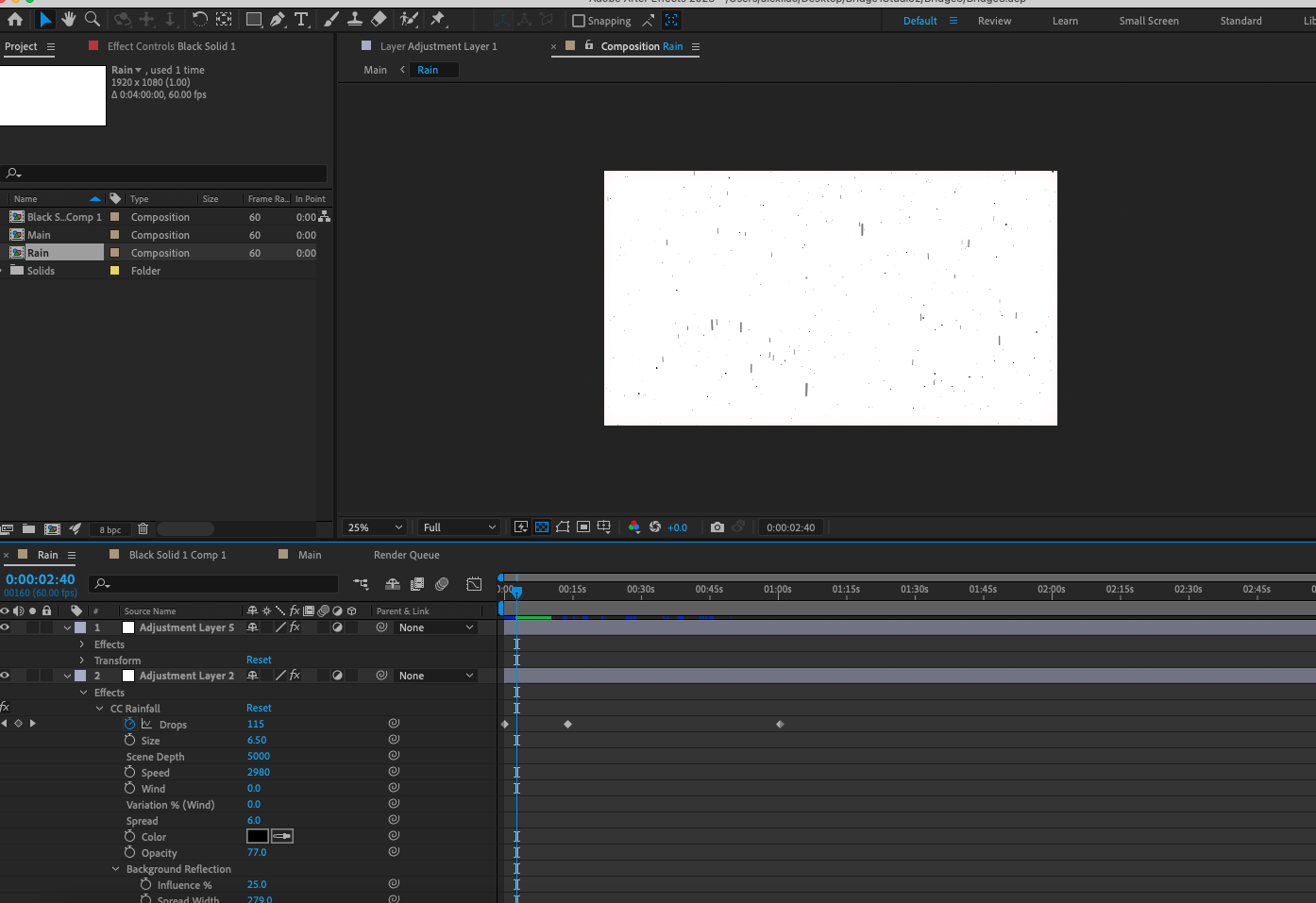The image size is (1316, 903).
Task: Click the Project panel search field
Action: (x=165, y=174)
